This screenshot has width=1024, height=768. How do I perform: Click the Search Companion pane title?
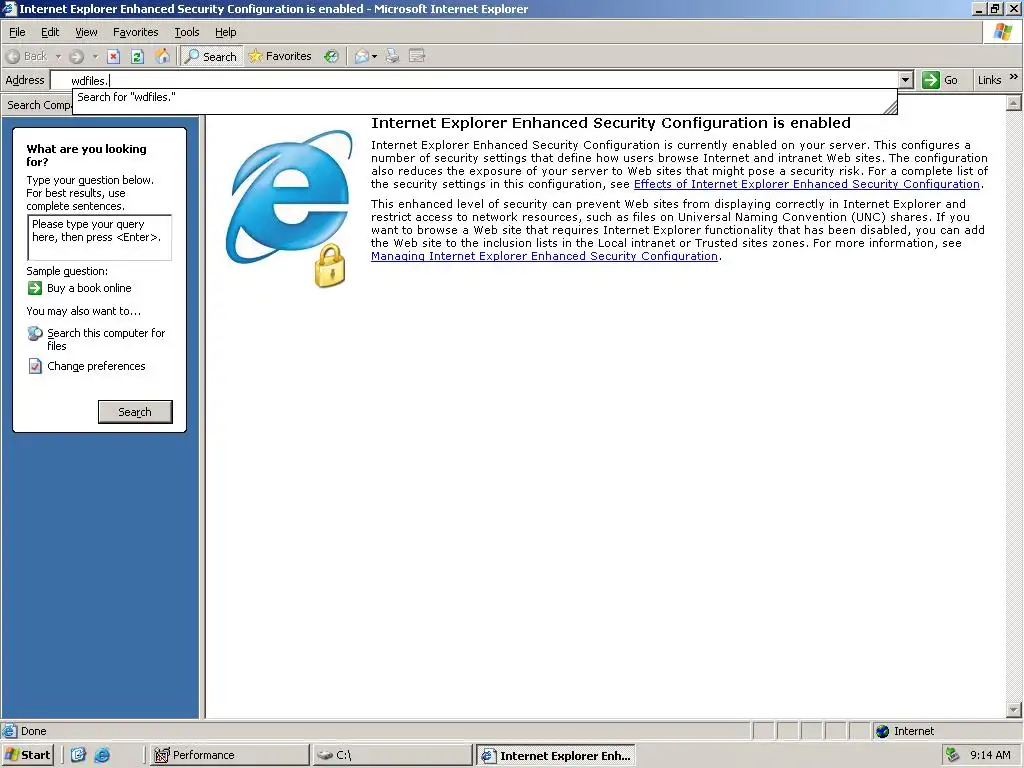pyautogui.click(x=39, y=105)
